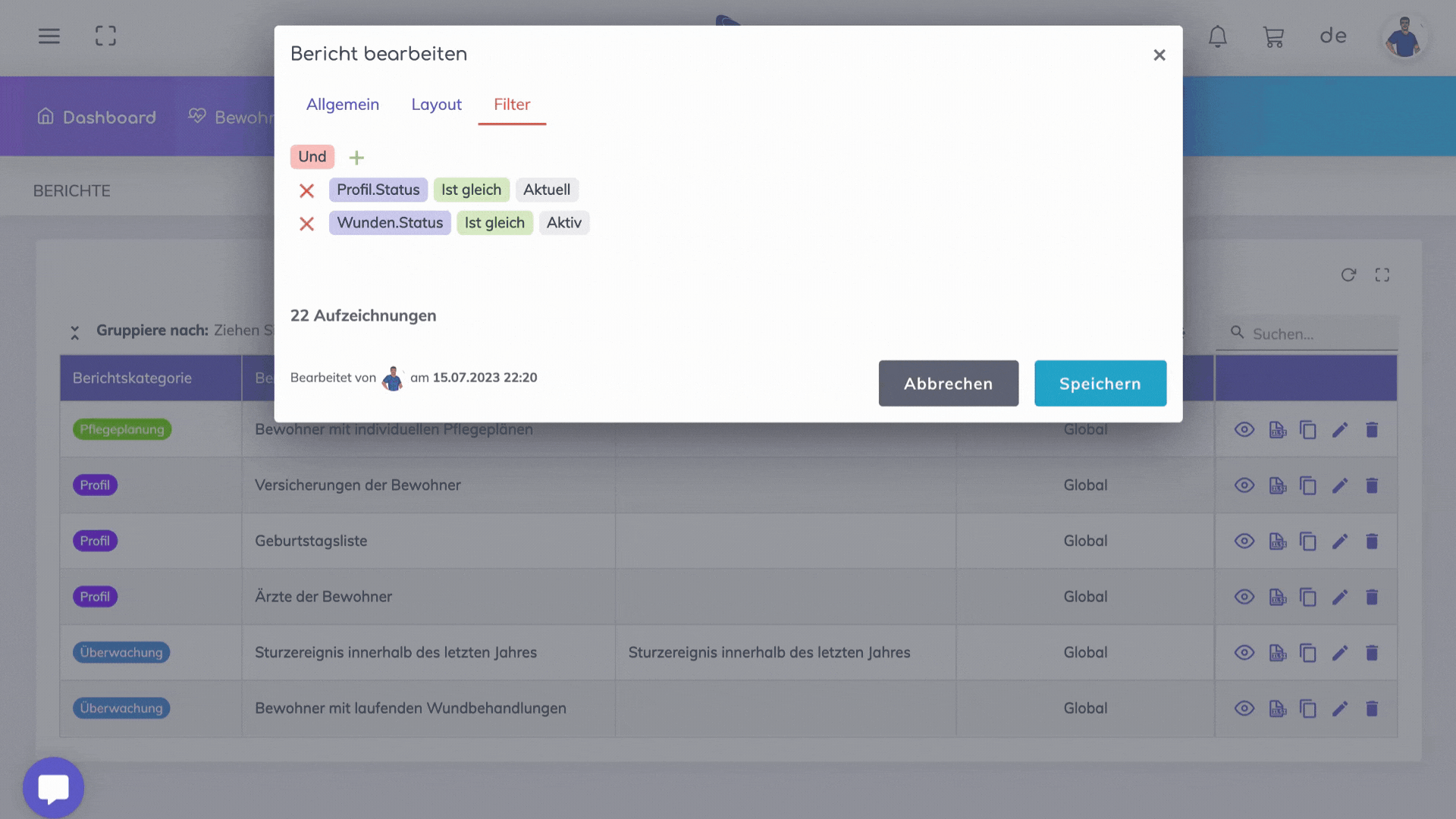Remove the Profil.Status filter condition
The width and height of the screenshot is (1456, 819).
point(306,190)
